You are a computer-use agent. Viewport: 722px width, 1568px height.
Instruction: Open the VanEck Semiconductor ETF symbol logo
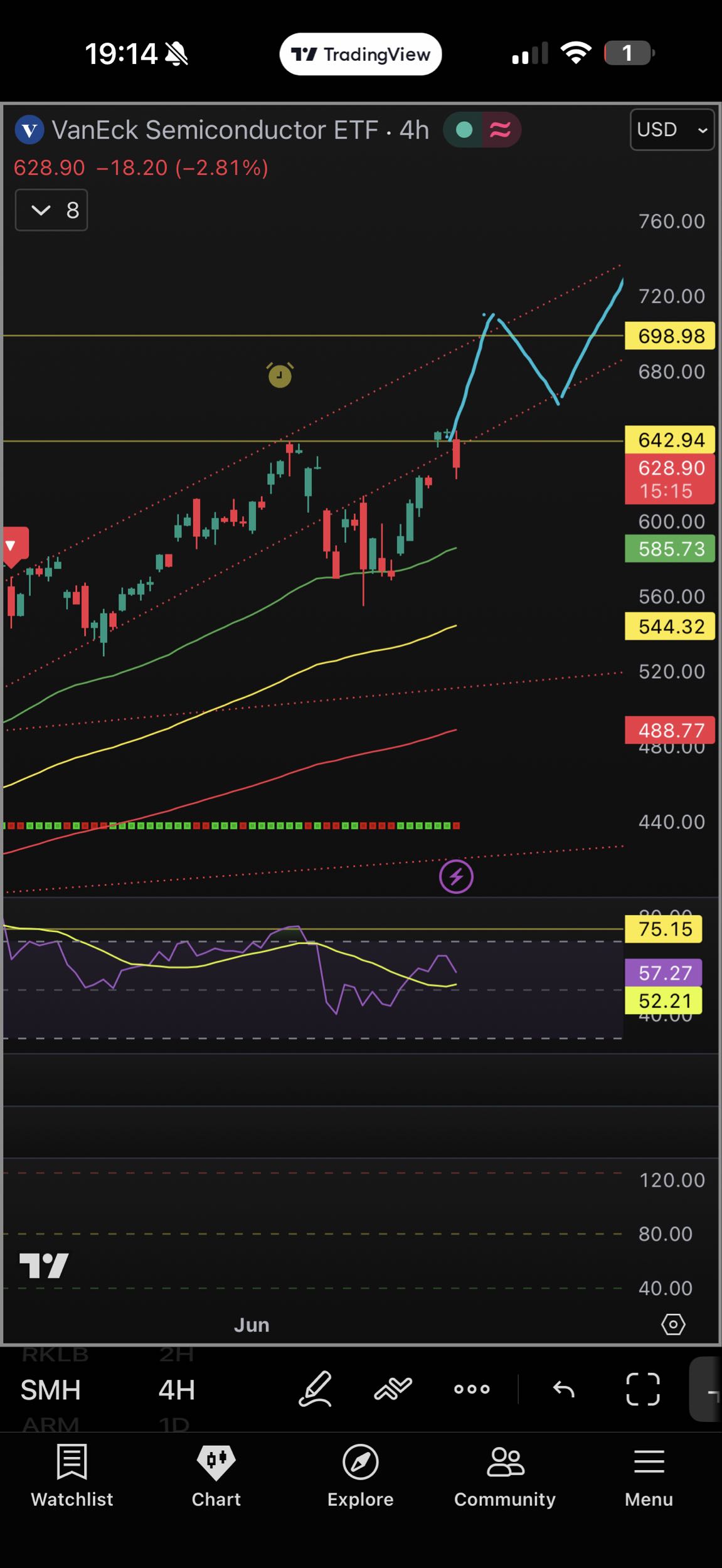point(29,130)
